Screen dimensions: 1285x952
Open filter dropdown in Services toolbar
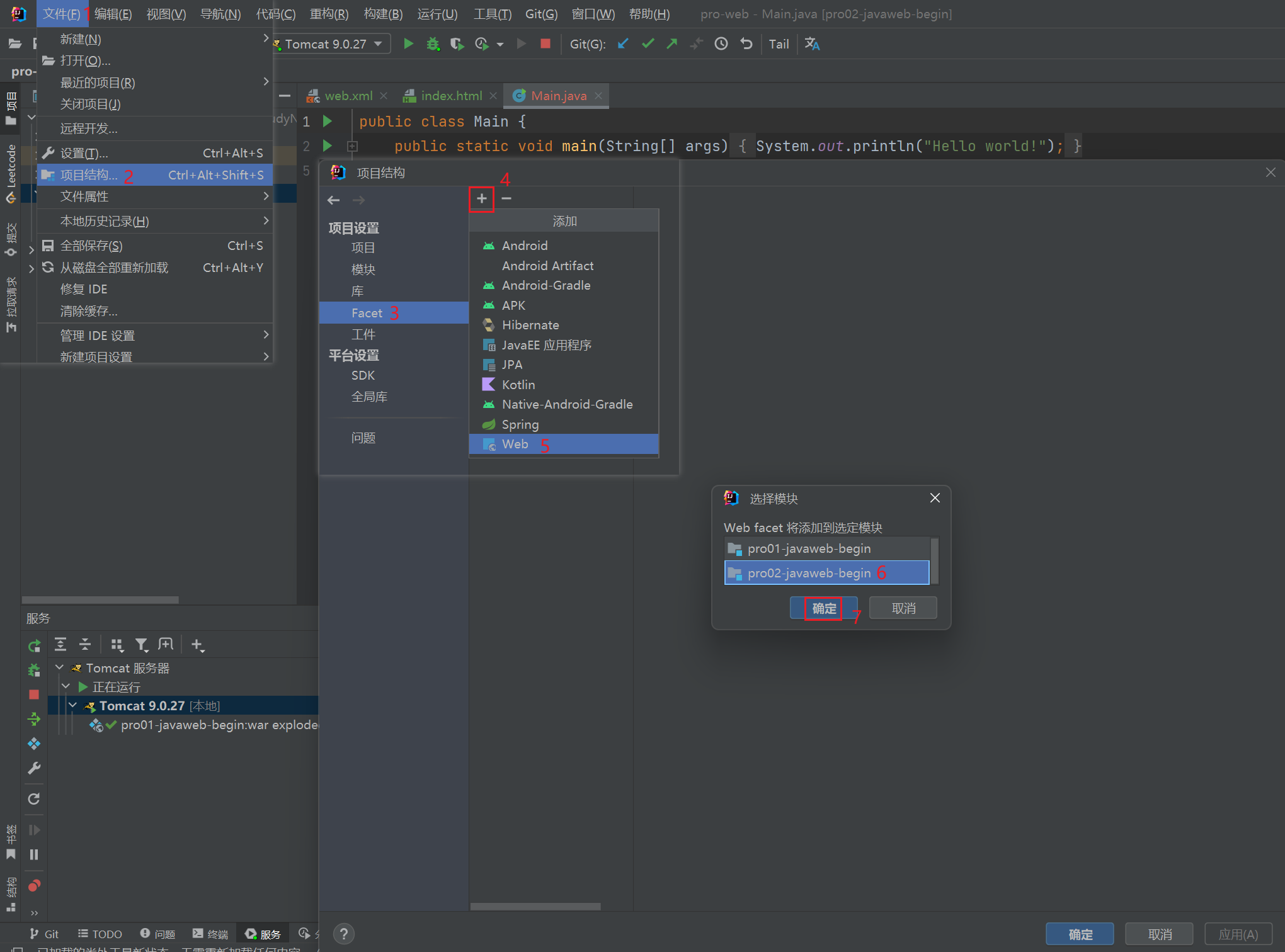click(142, 644)
